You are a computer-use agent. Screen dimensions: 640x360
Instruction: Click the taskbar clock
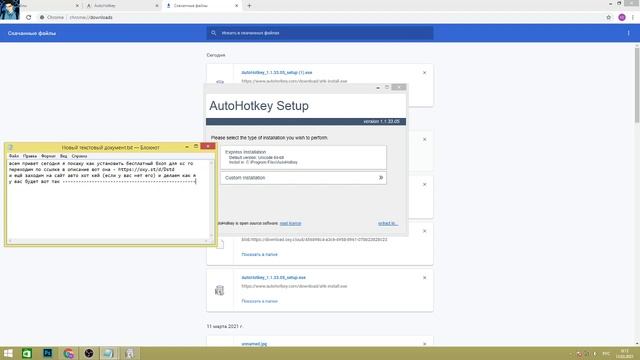pos(624,353)
